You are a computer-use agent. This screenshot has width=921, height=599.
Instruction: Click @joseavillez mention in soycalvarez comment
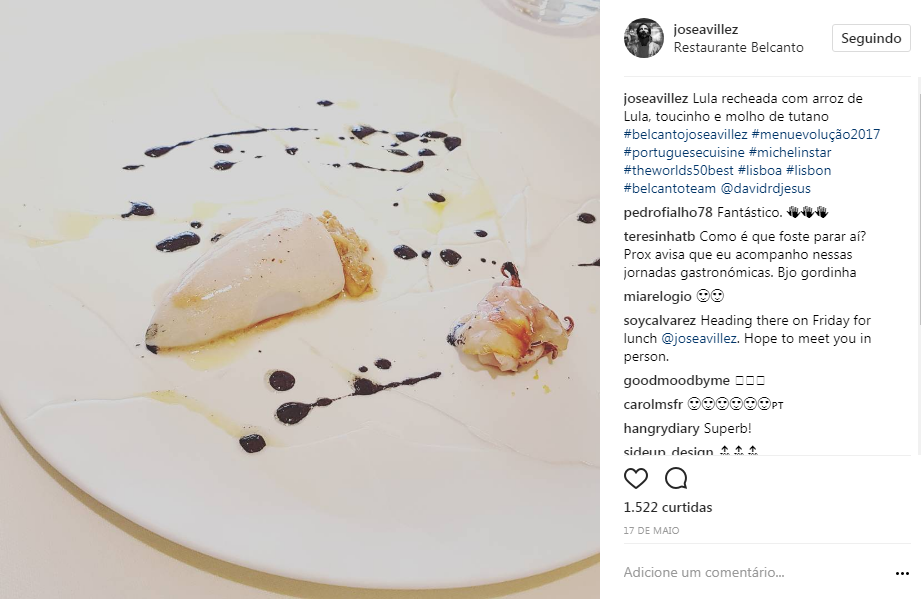(x=699, y=339)
